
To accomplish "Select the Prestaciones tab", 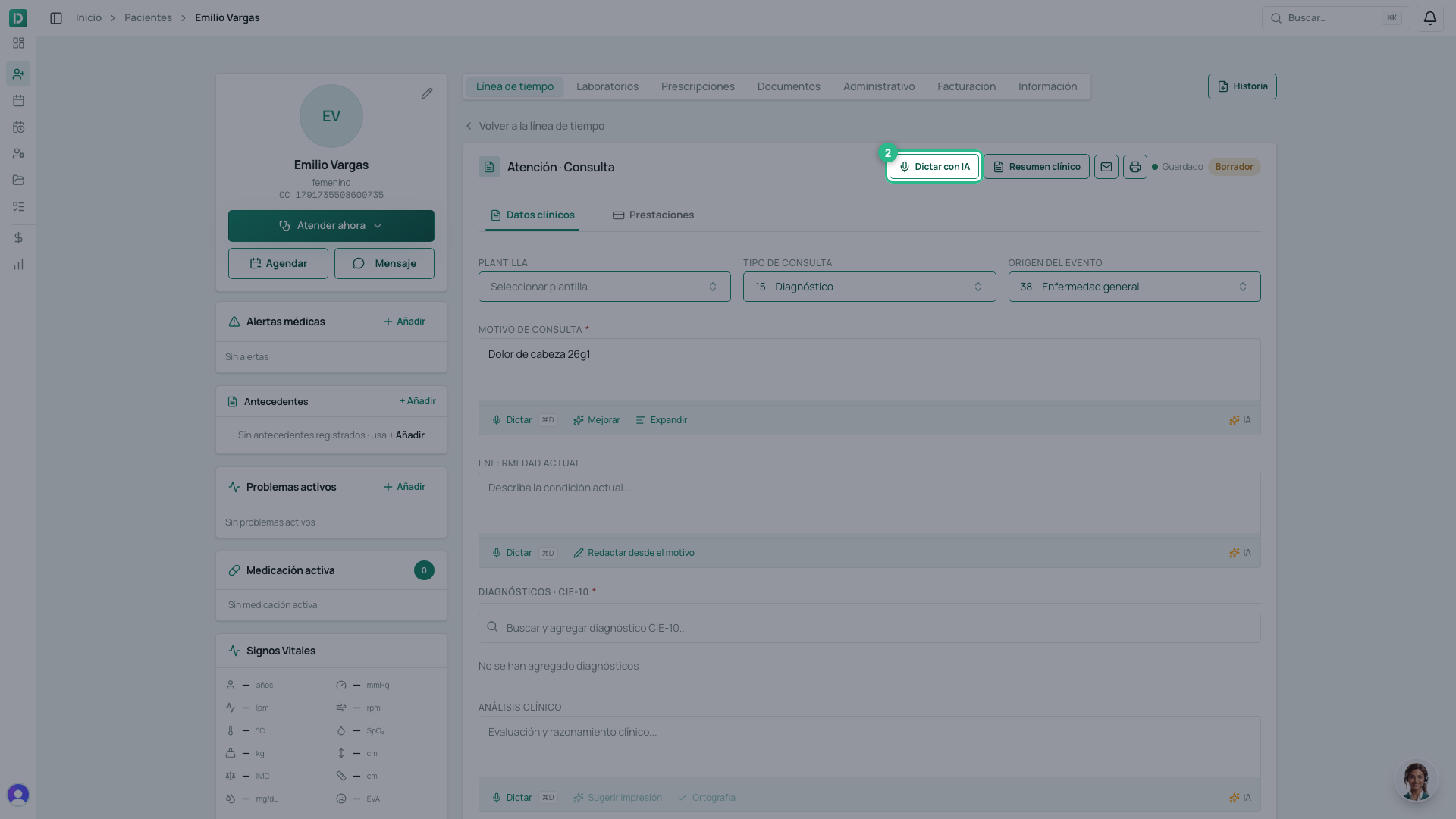I will [x=653, y=215].
